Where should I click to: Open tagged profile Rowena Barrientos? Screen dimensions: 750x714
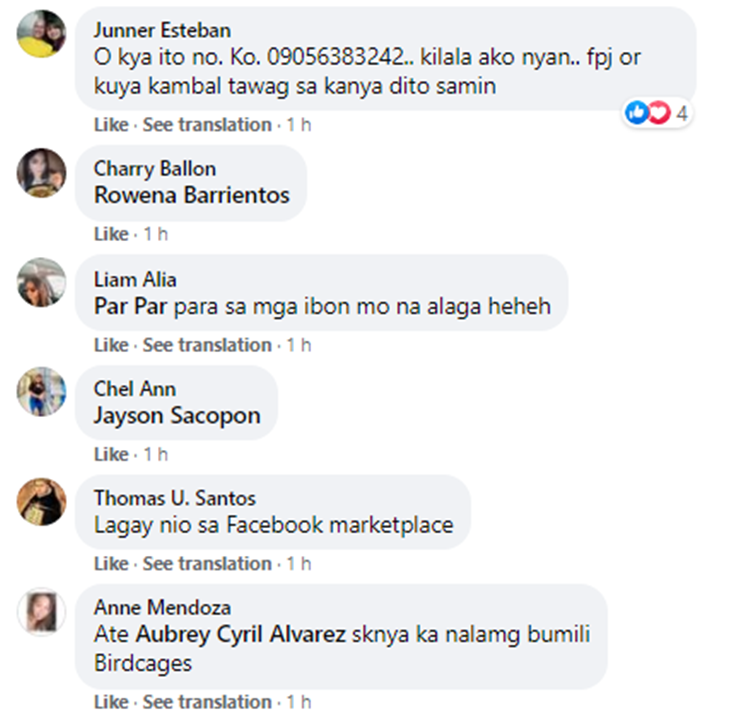191,195
